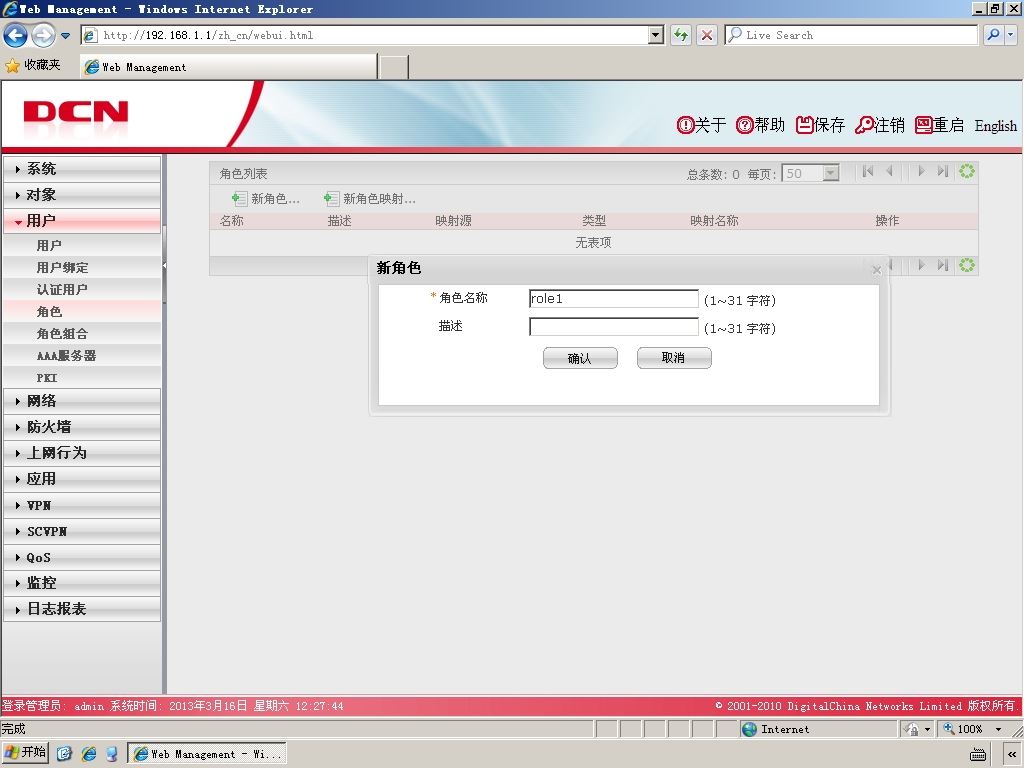Select the Web Management browser tab
Viewport: 1024px width, 768px height.
pyautogui.click(x=229, y=67)
